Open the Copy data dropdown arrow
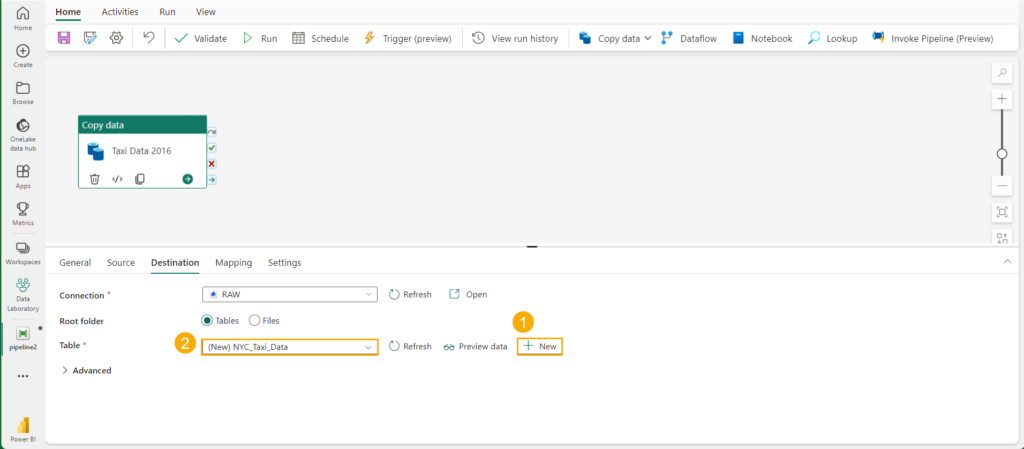Screen dimensions: 1024x449 648,38
